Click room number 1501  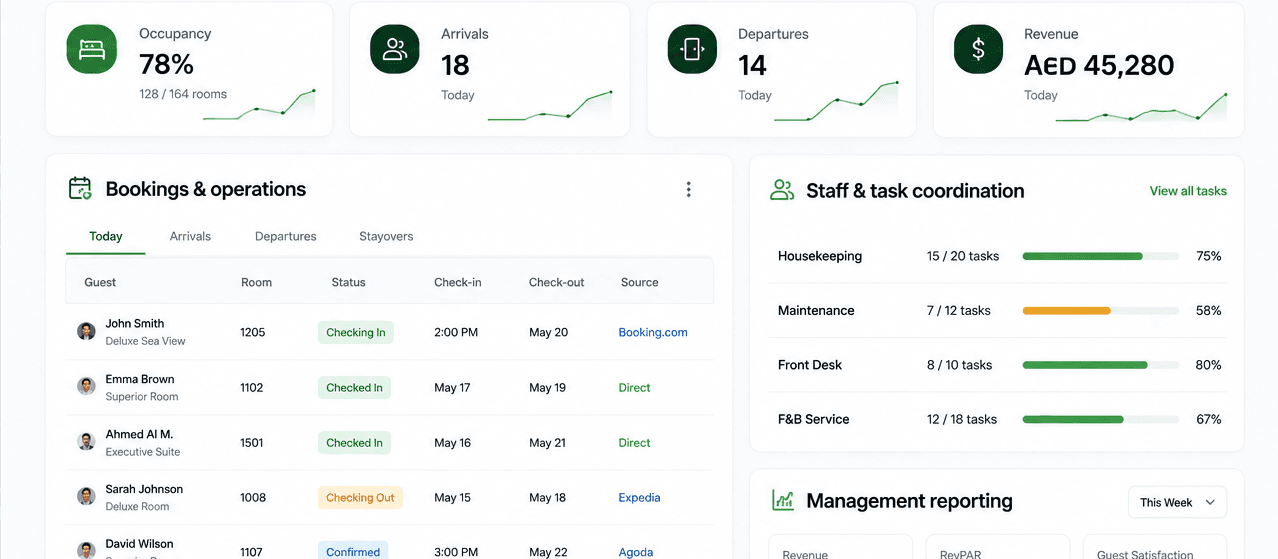coord(252,442)
